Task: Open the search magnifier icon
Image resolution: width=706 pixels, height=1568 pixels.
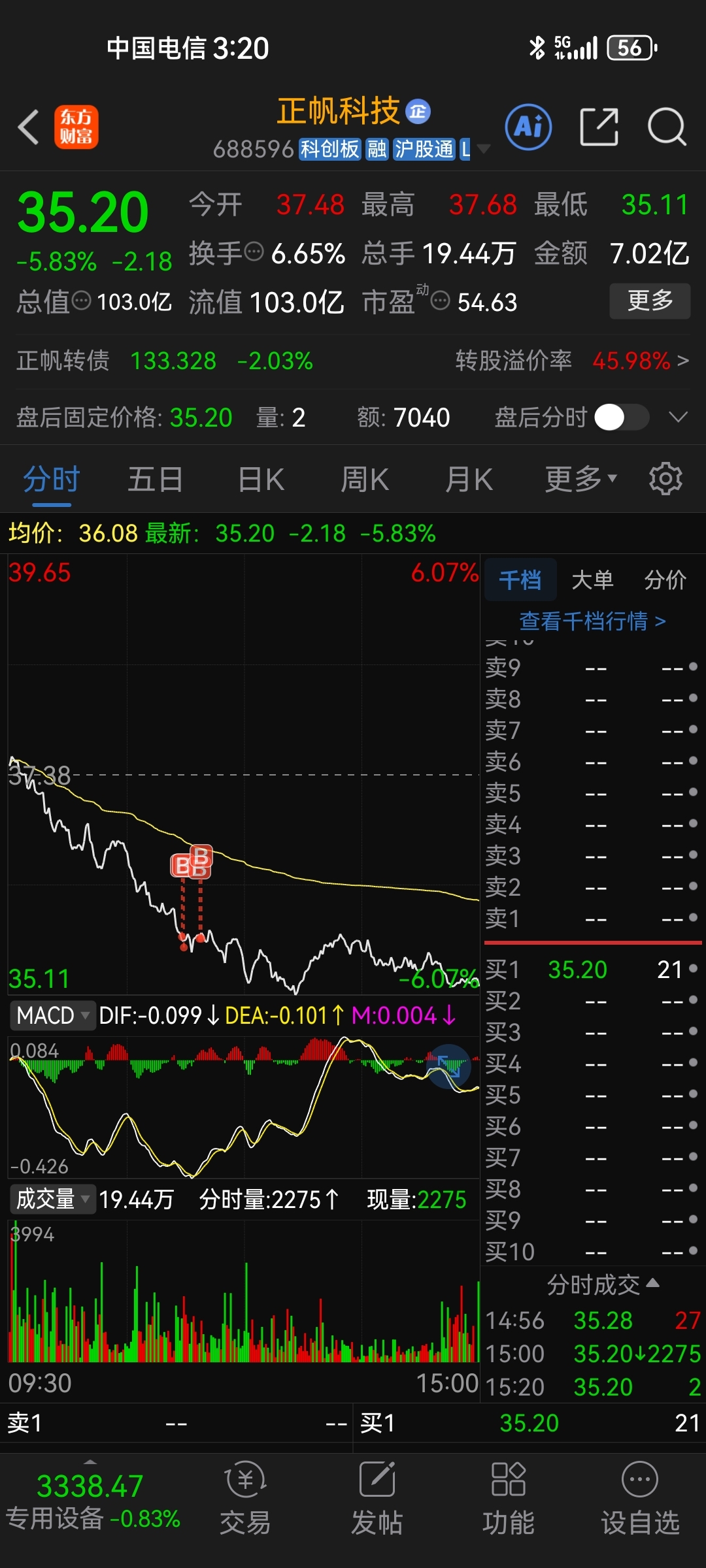Action: [x=667, y=127]
